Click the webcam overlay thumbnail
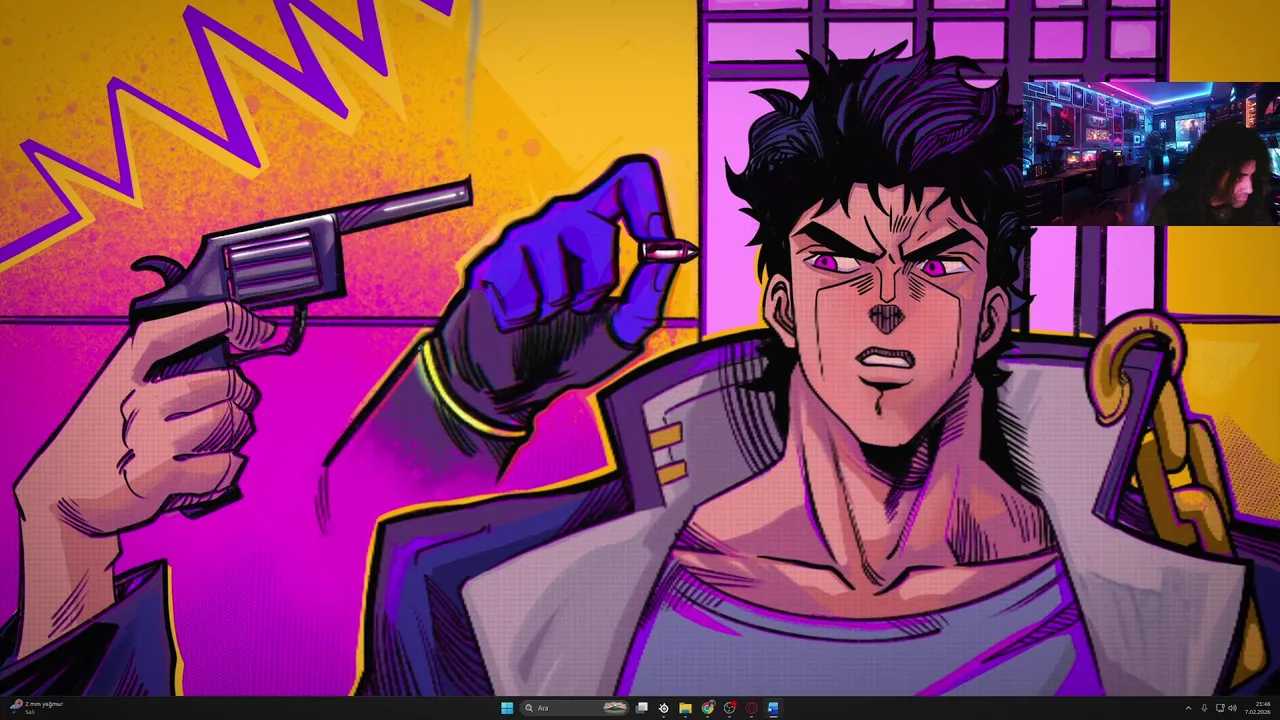The width and height of the screenshot is (1280, 720). [1151, 154]
